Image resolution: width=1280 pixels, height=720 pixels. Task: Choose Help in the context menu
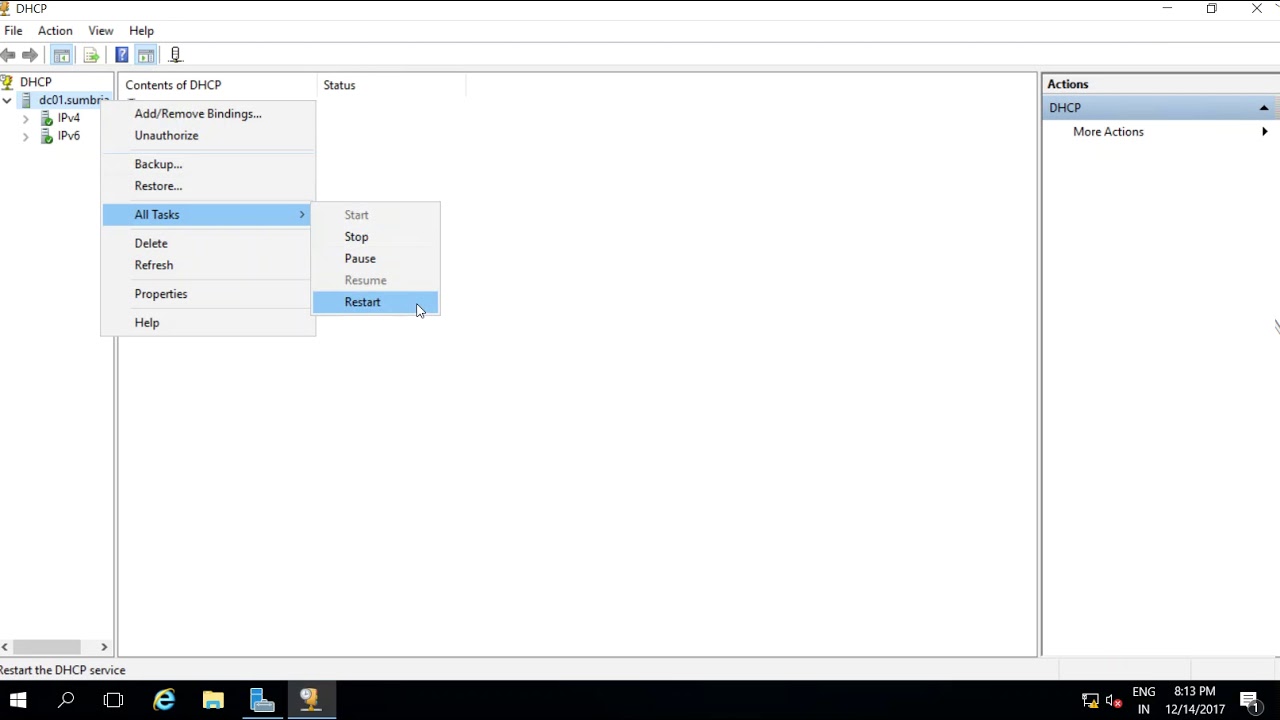coord(208,323)
